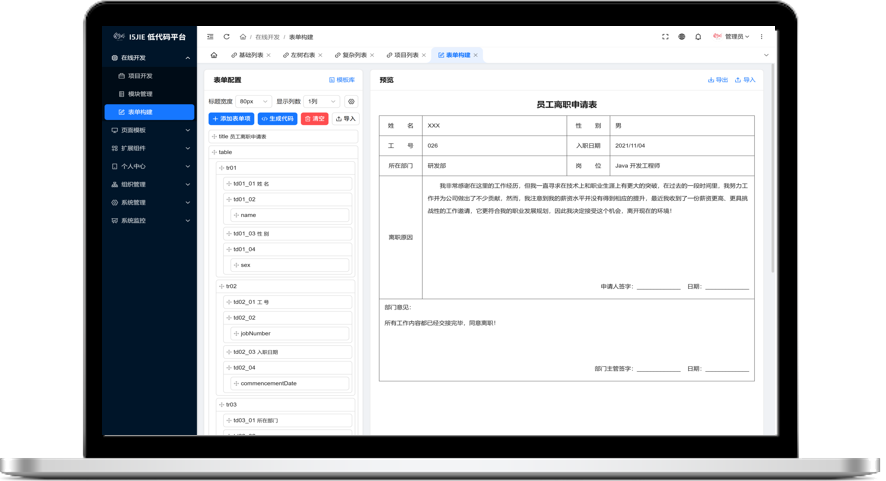Click the page vertical scrollbar
886x481 pixels.
pos(772,168)
